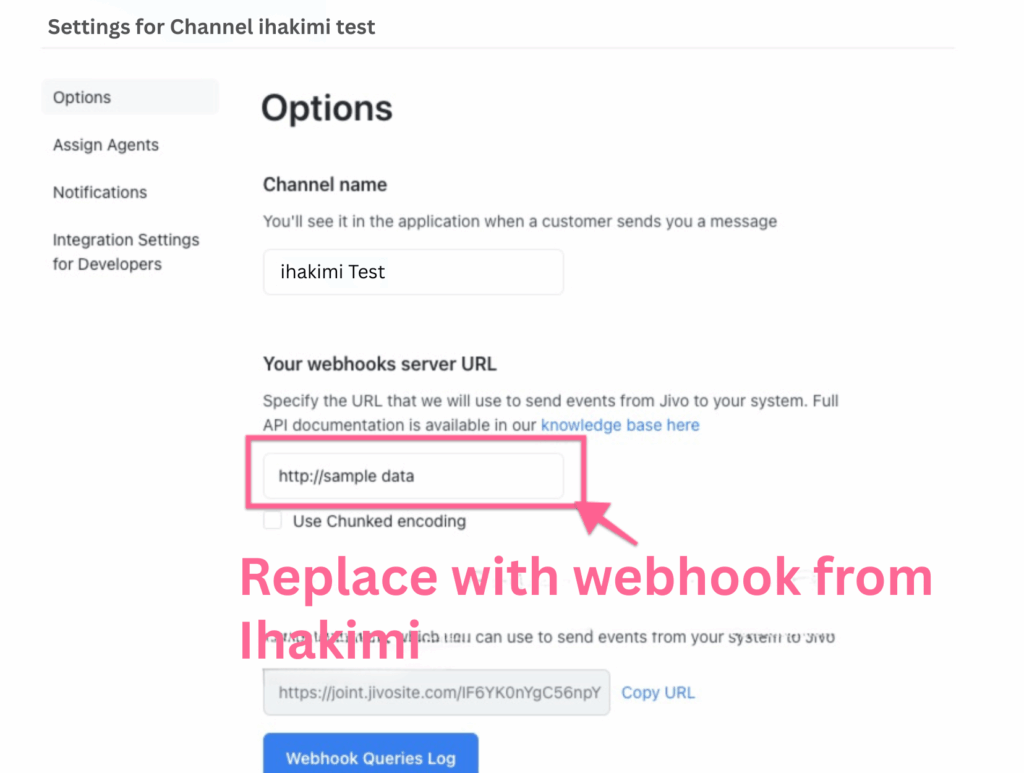Click the Your webhooks server URL heading
Viewport: 1024px width, 773px height.
click(380, 364)
